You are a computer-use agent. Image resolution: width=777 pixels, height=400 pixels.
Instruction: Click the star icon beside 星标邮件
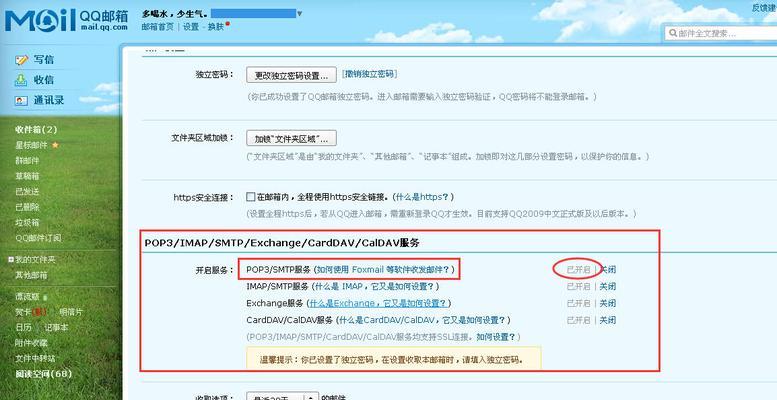tap(56, 145)
